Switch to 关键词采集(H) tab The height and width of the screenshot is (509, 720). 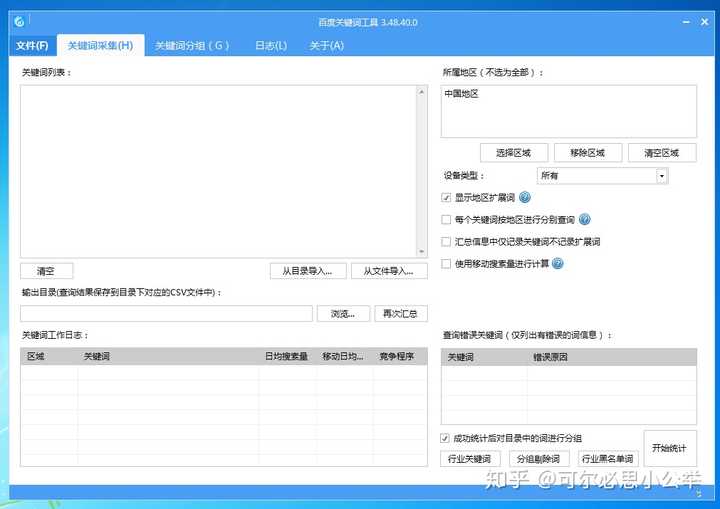(100, 45)
